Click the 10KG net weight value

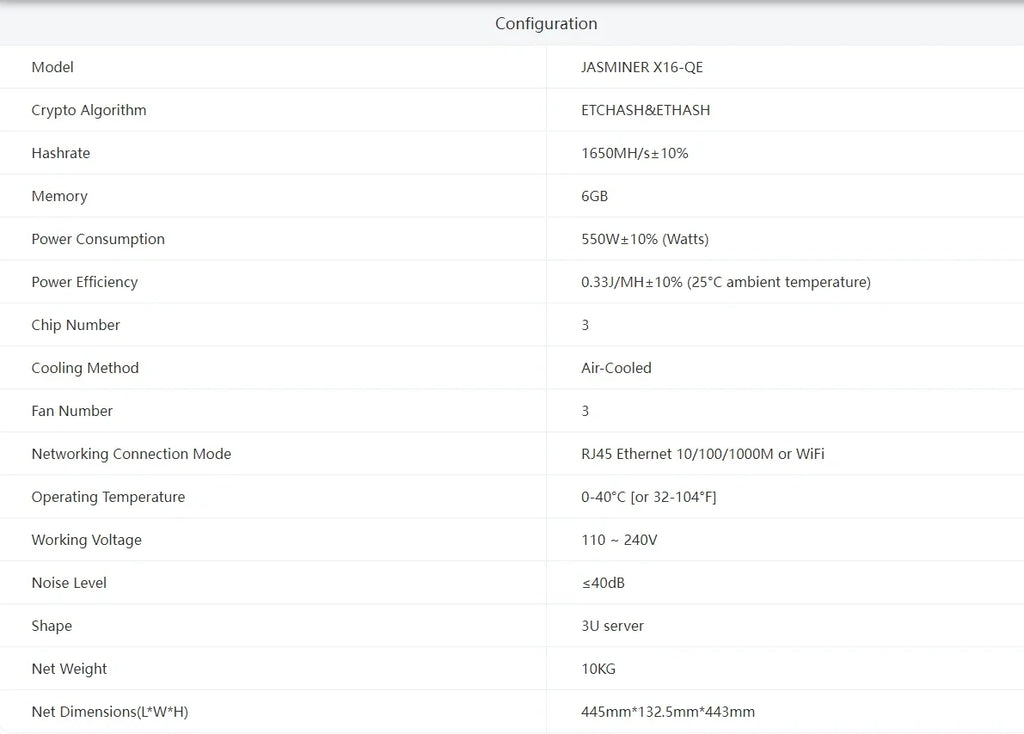(598, 670)
